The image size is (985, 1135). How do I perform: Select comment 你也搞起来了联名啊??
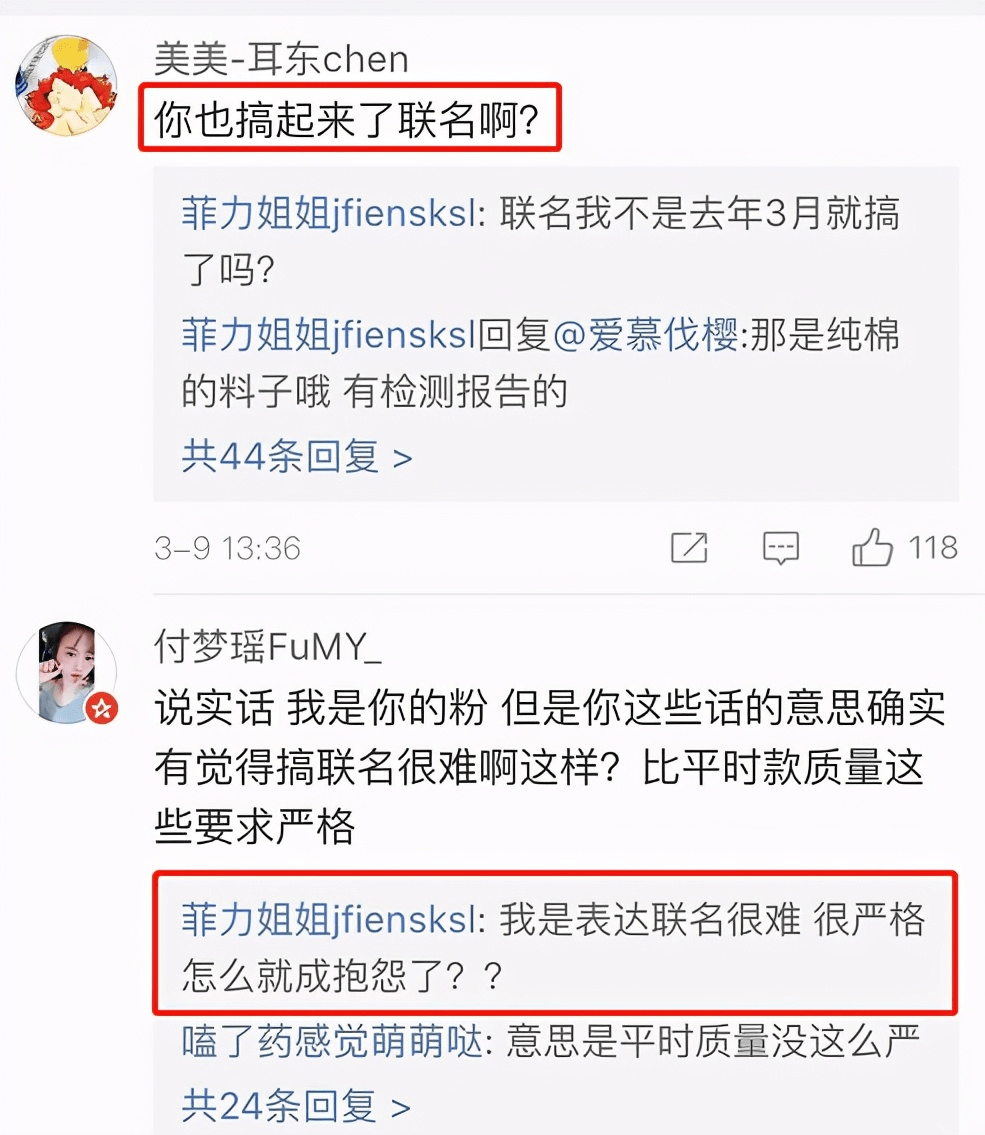pyautogui.click(x=347, y=119)
